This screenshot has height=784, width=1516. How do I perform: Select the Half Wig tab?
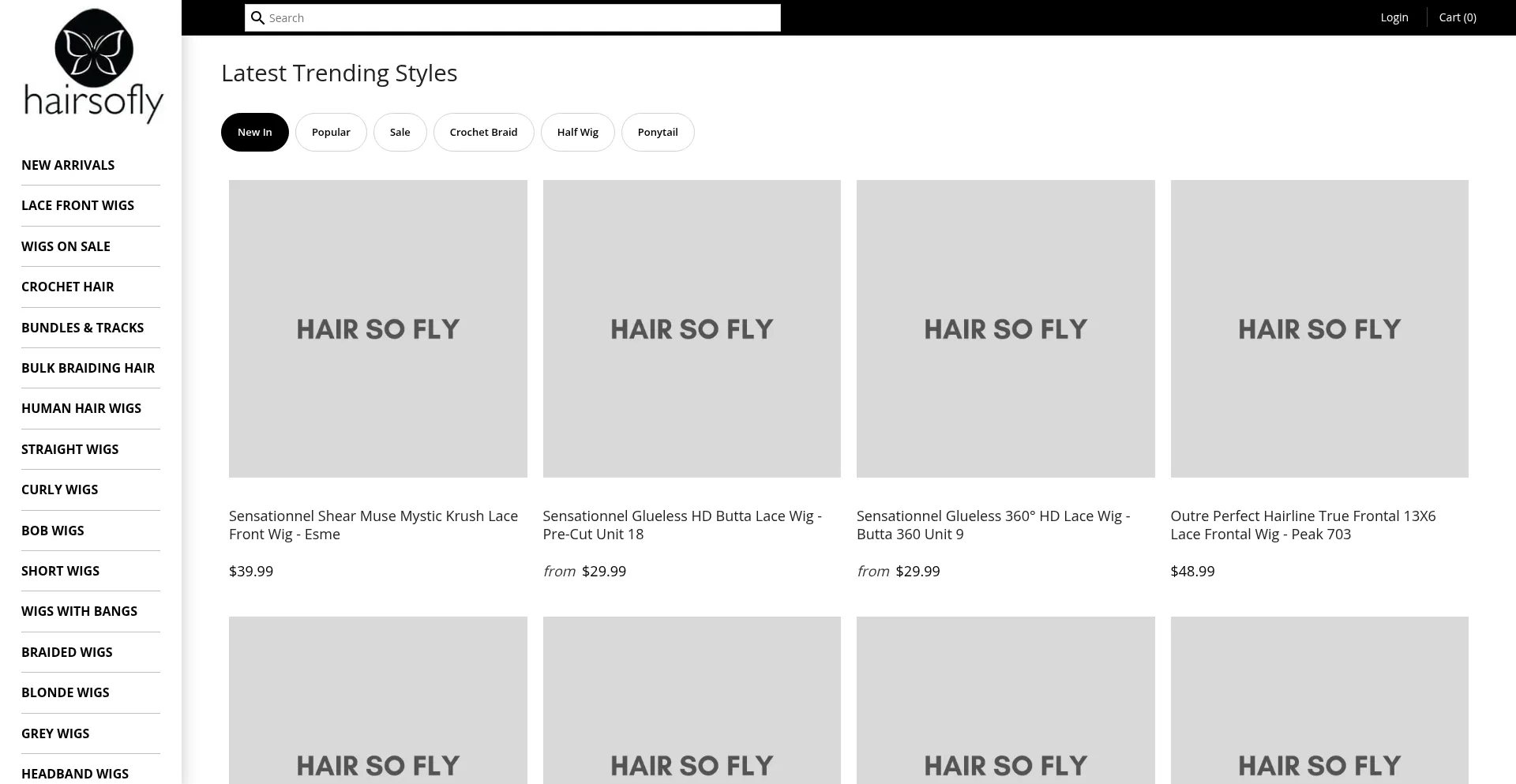[578, 132]
